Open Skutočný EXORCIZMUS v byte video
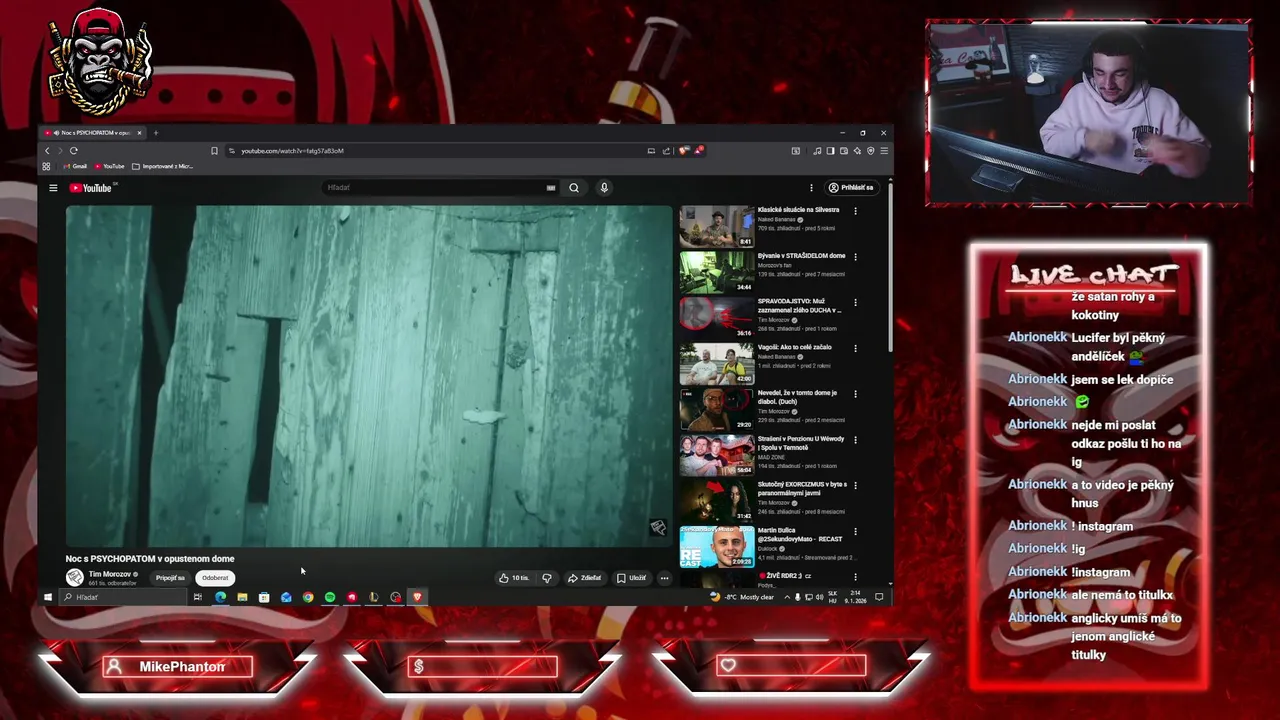The height and width of the screenshot is (720, 1280). [717, 501]
